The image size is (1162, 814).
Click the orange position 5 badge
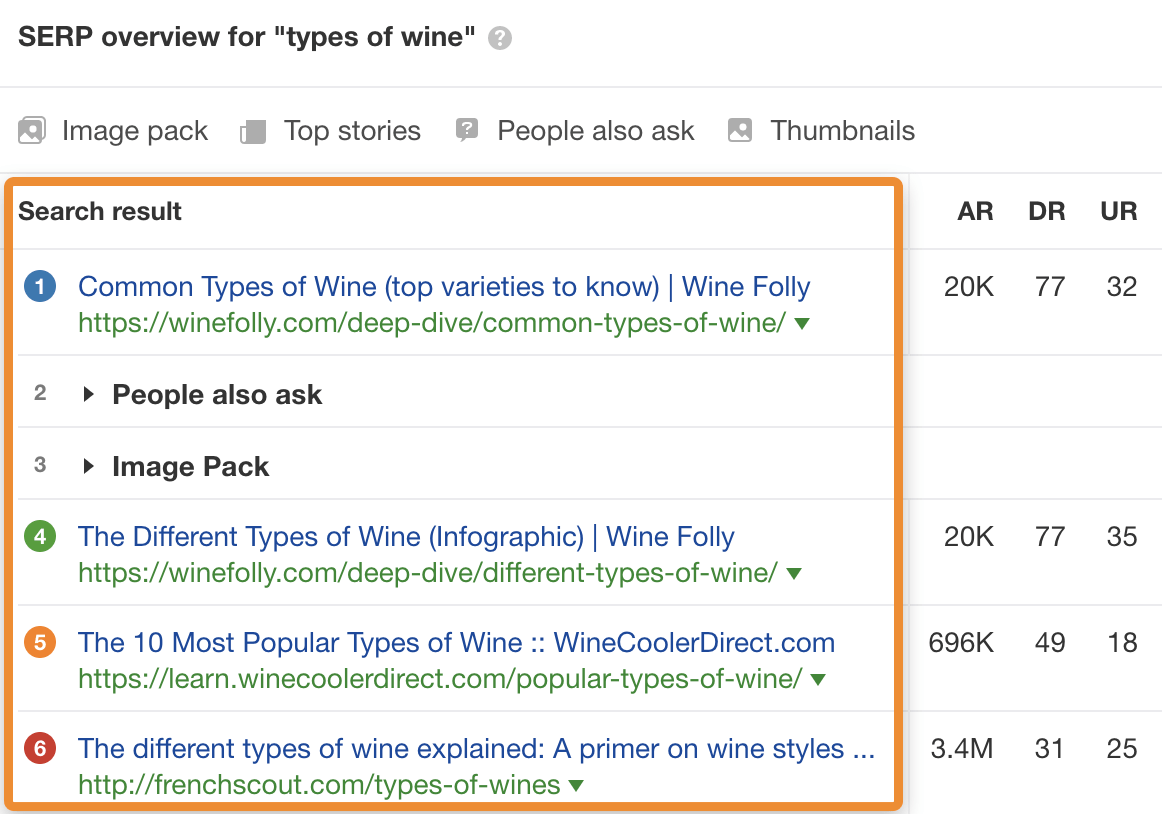tap(39, 643)
